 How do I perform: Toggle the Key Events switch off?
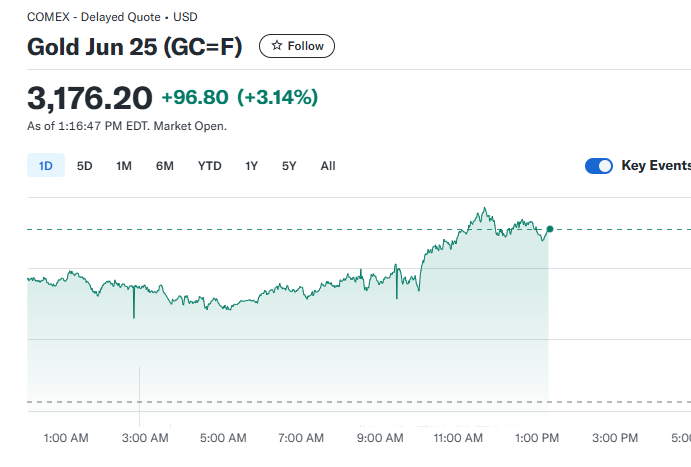pyautogui.click(x=598, y=166)
